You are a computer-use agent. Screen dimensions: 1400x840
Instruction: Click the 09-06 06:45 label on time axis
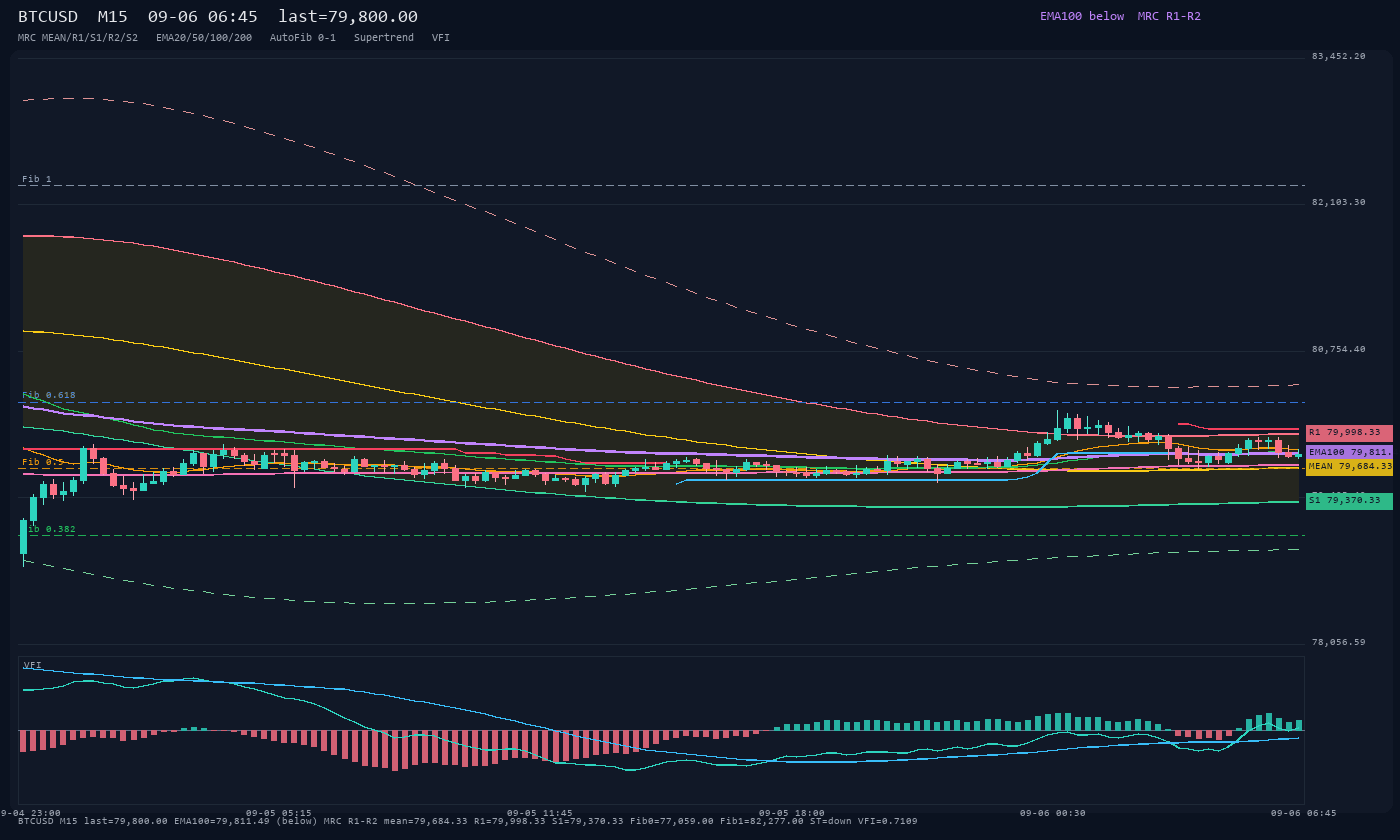click(x=1304, y=813)
